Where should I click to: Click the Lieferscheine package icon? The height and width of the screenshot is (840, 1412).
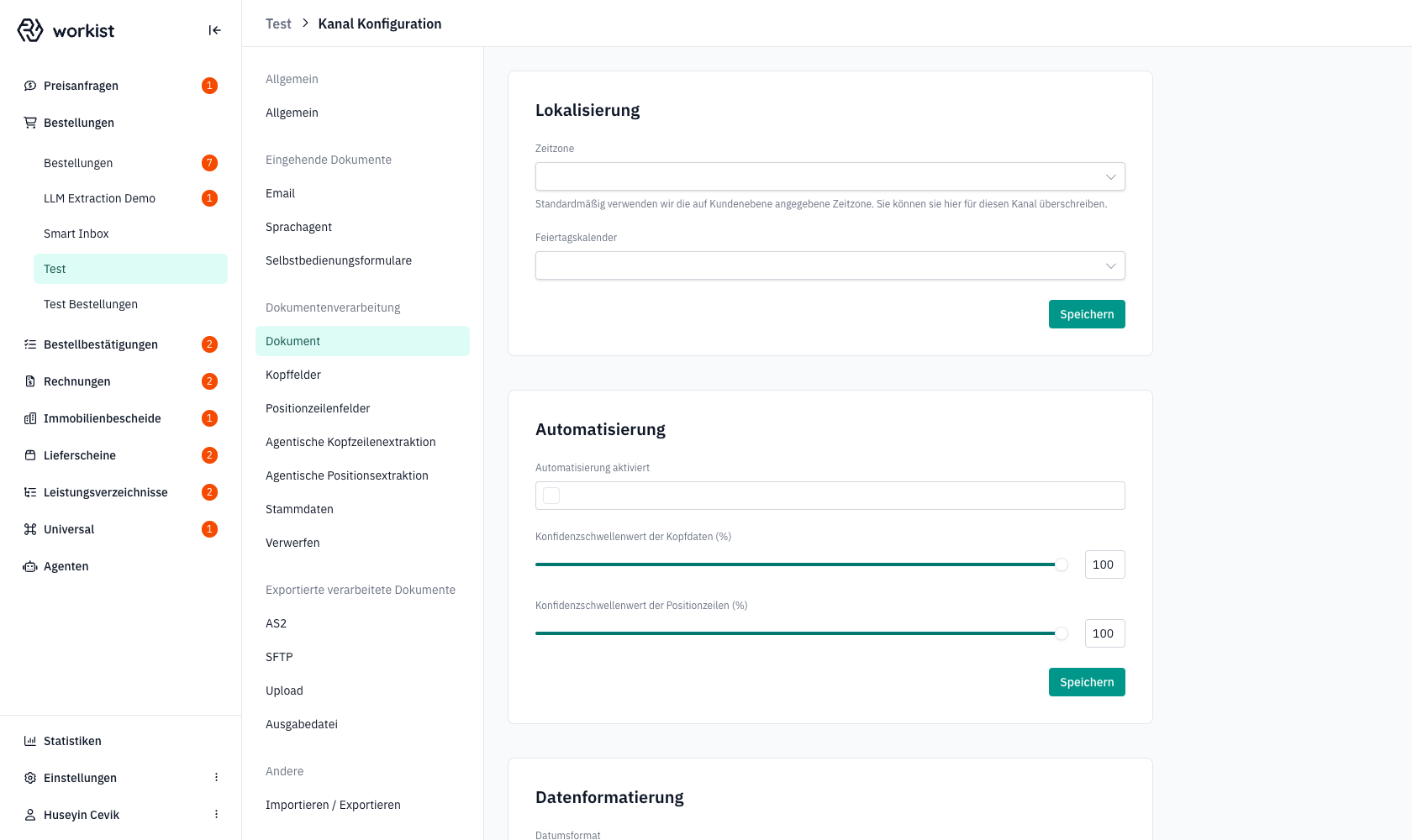point(30,455)
